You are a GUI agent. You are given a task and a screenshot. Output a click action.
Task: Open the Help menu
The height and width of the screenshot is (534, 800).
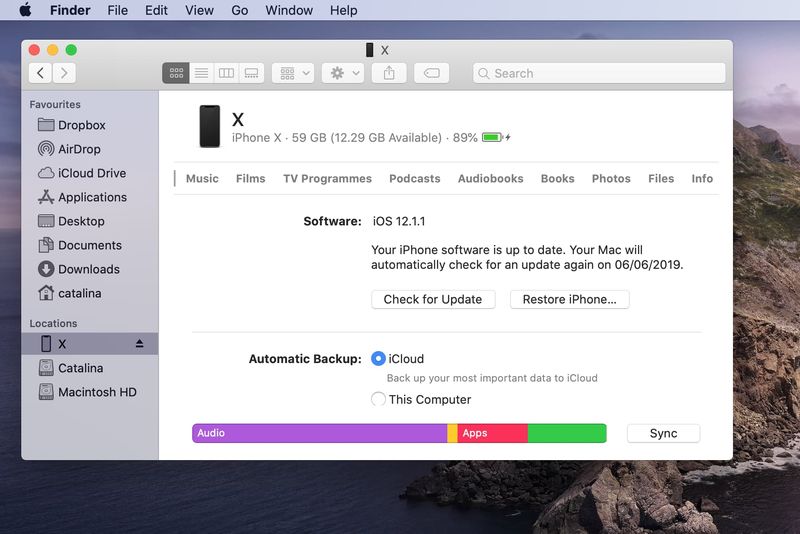coord(343,10)
